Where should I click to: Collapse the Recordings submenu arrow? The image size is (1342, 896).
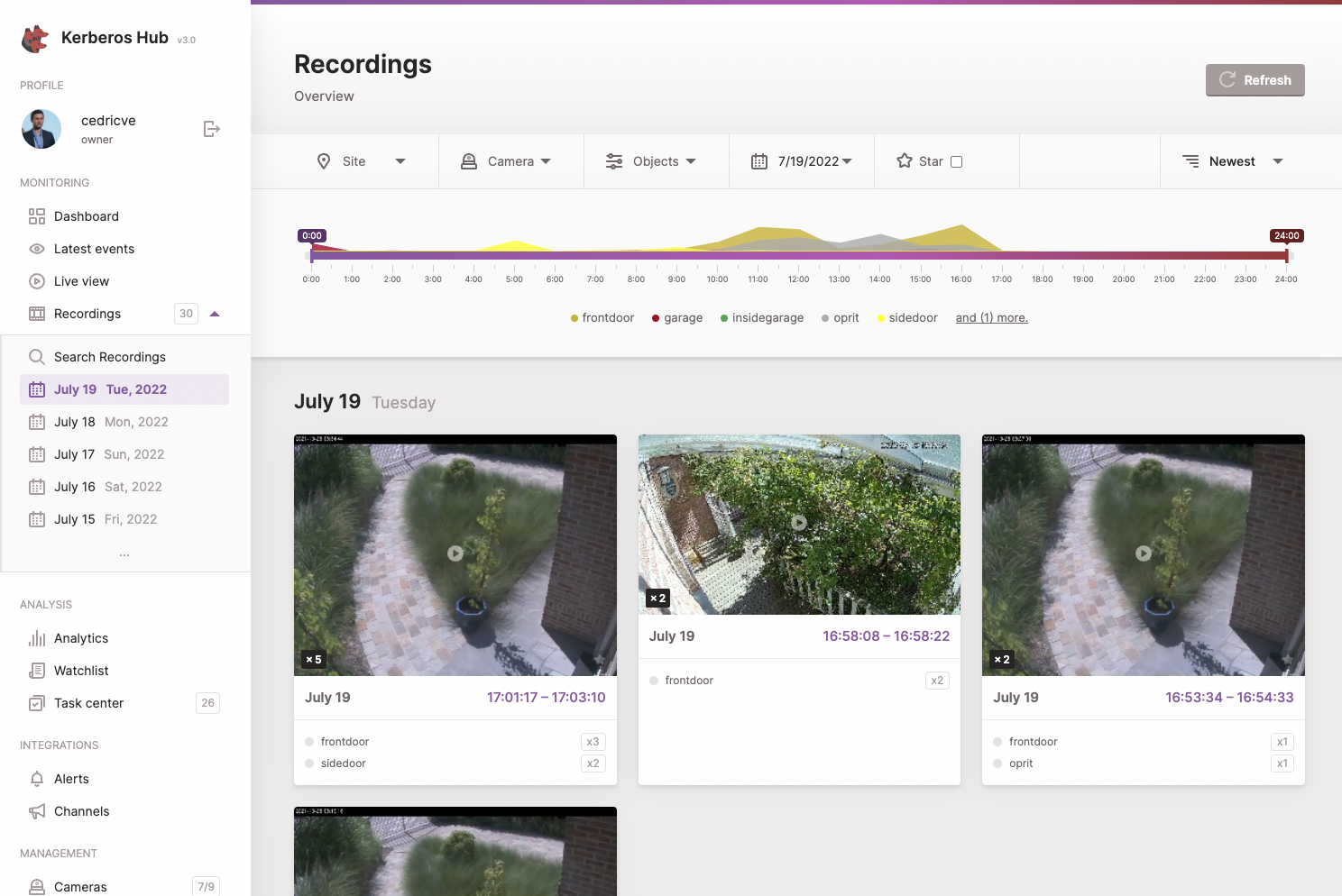tap(215, 314)
